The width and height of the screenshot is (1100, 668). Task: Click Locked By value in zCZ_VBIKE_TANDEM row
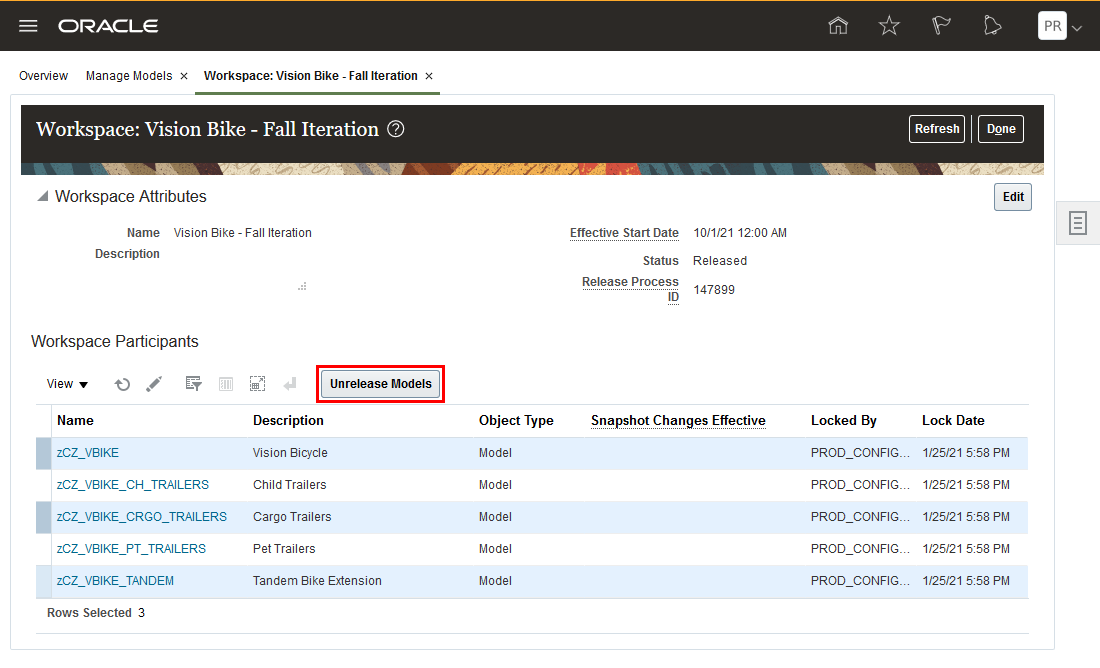point(860,581)
